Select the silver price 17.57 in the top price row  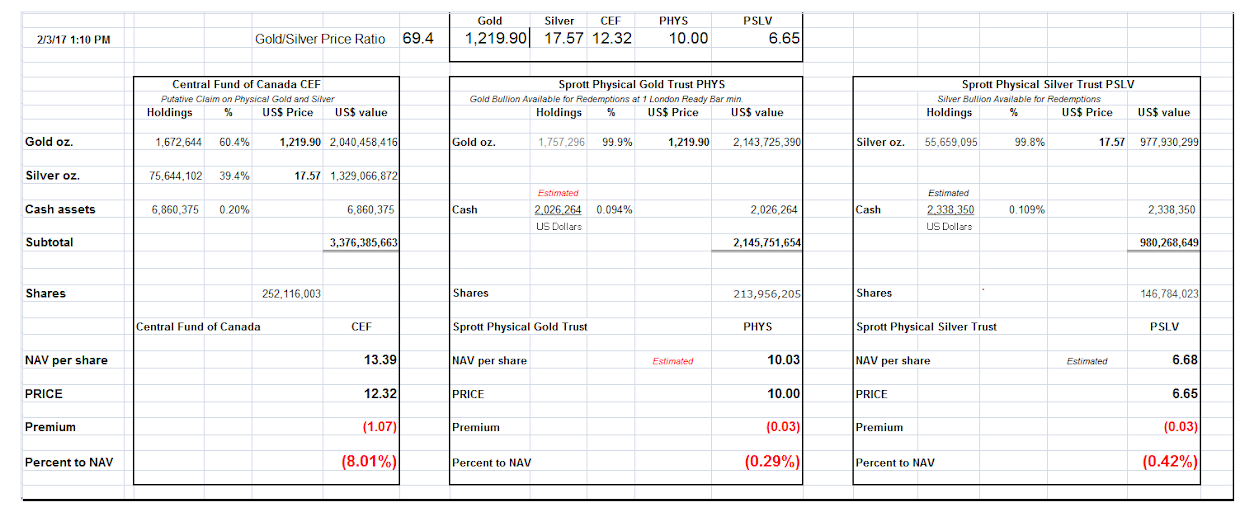click(564, 39)
